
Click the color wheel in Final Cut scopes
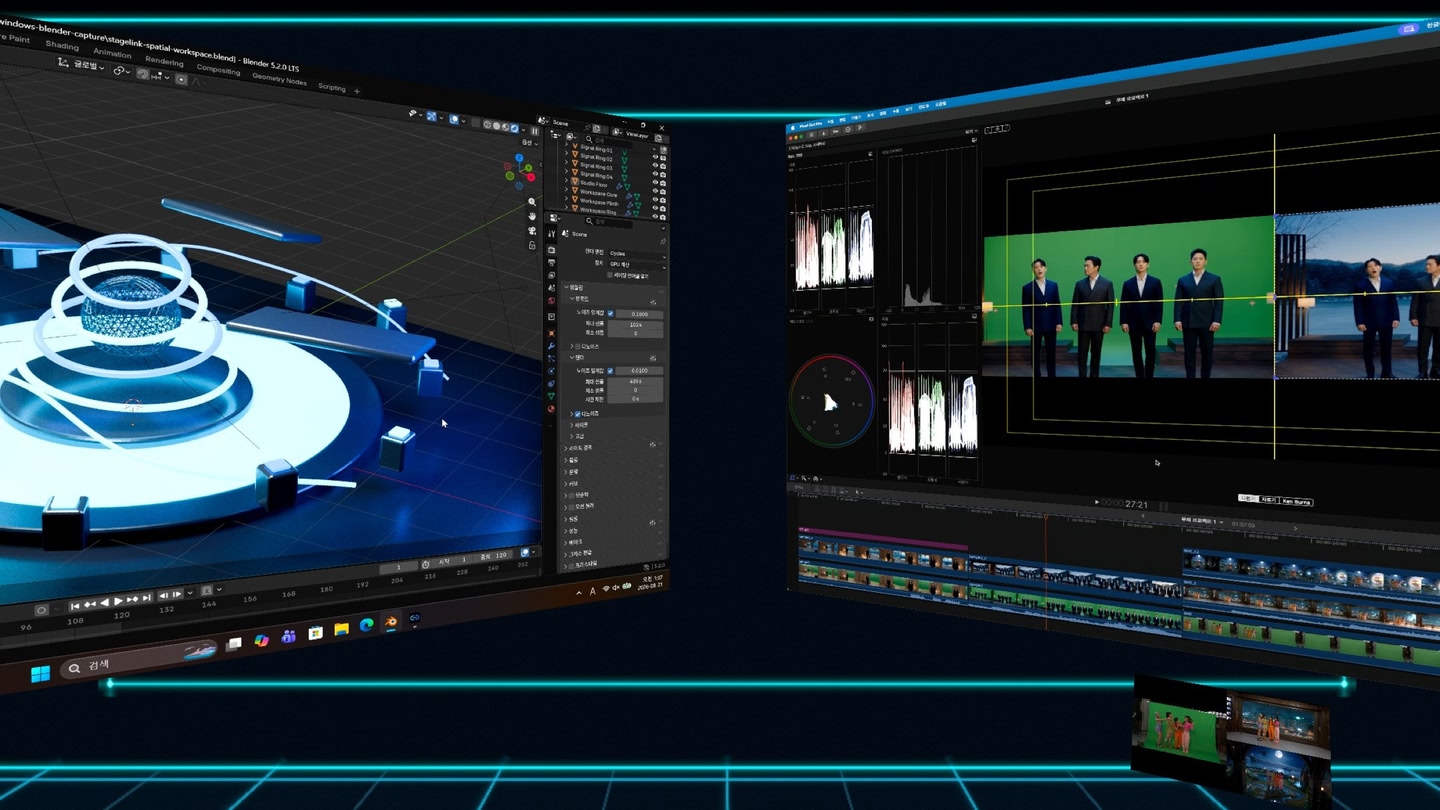point(831,402)
